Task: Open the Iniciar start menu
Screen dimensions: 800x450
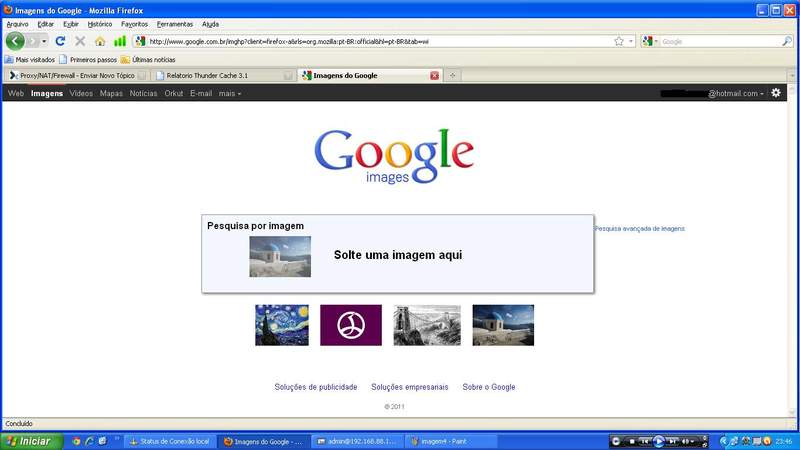Action: click(x=32, y=441)
